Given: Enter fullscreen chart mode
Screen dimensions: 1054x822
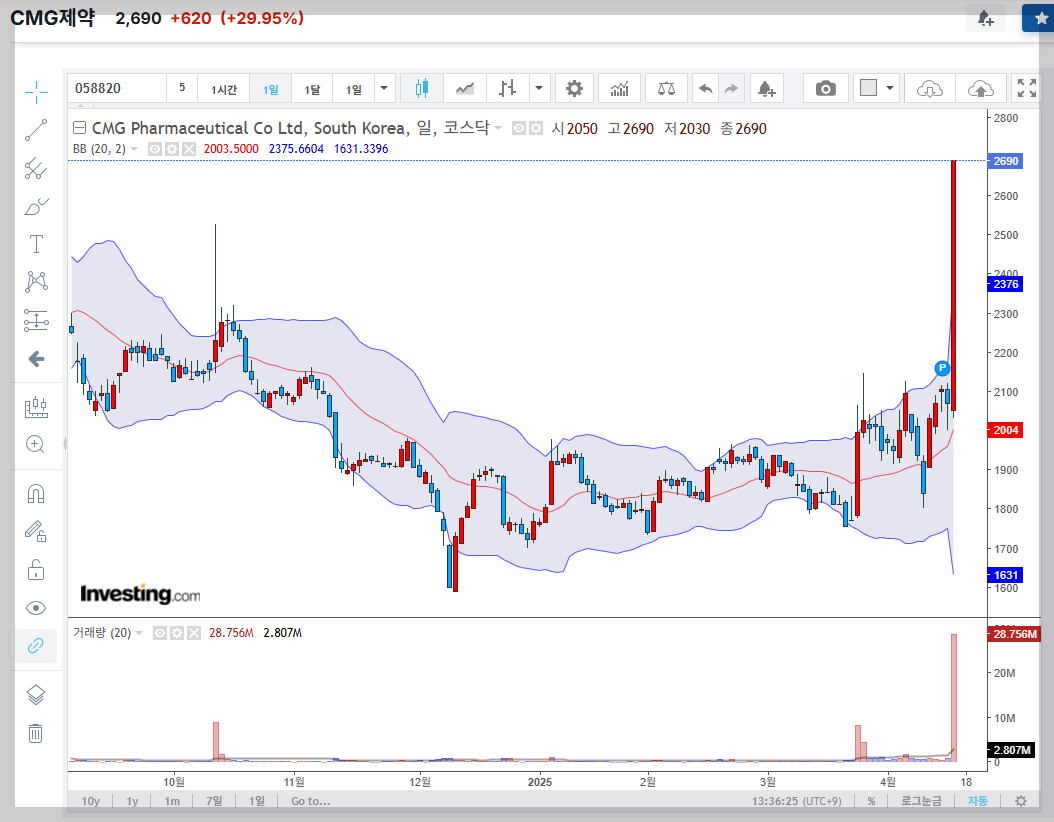Looking at the screenshot, I should (1026, 88).
